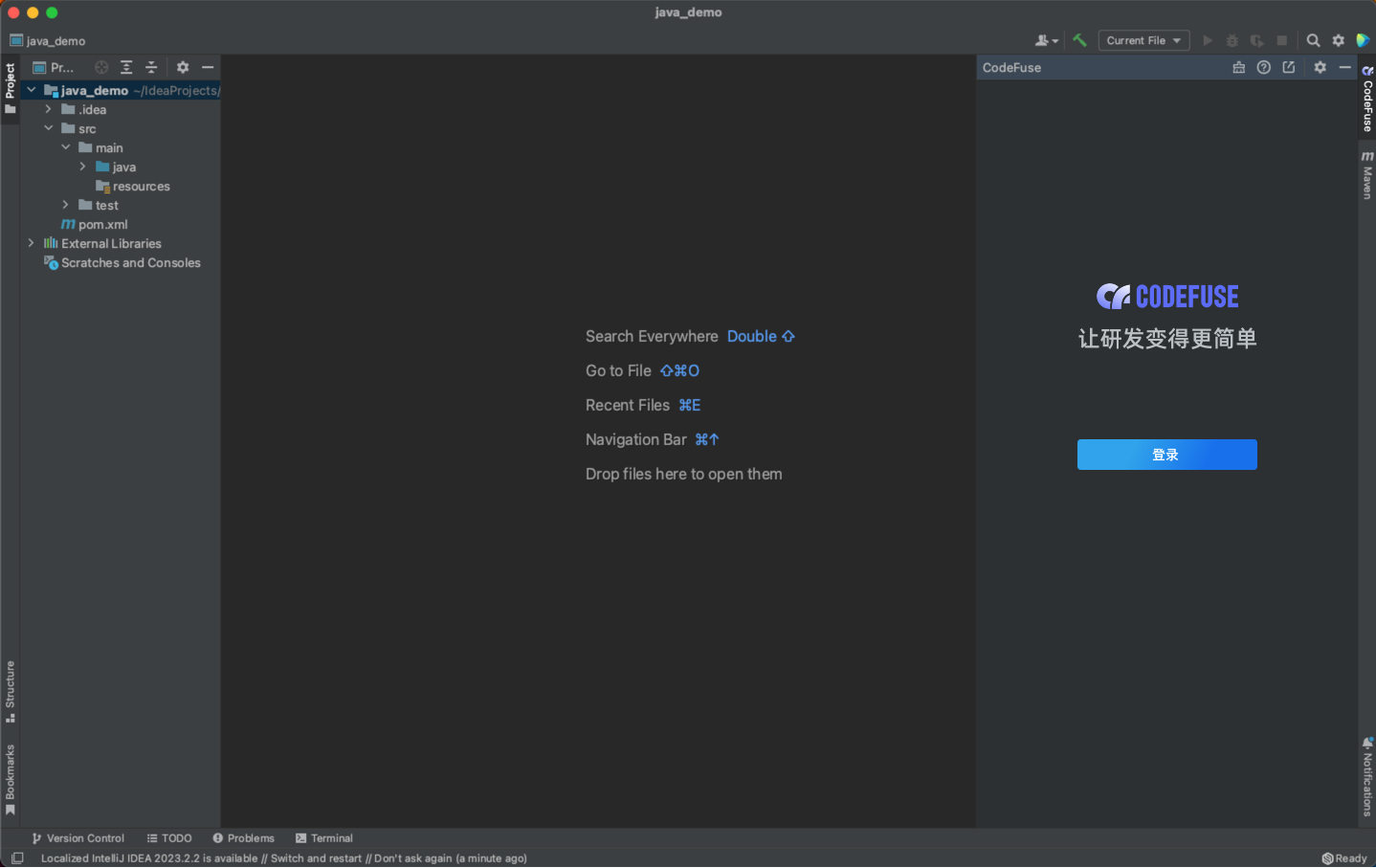Toggle the CodeFuse right side tab
The width and height of the screenshot is (1376, 868).
pyautogui.click(x=1367, y=99)
